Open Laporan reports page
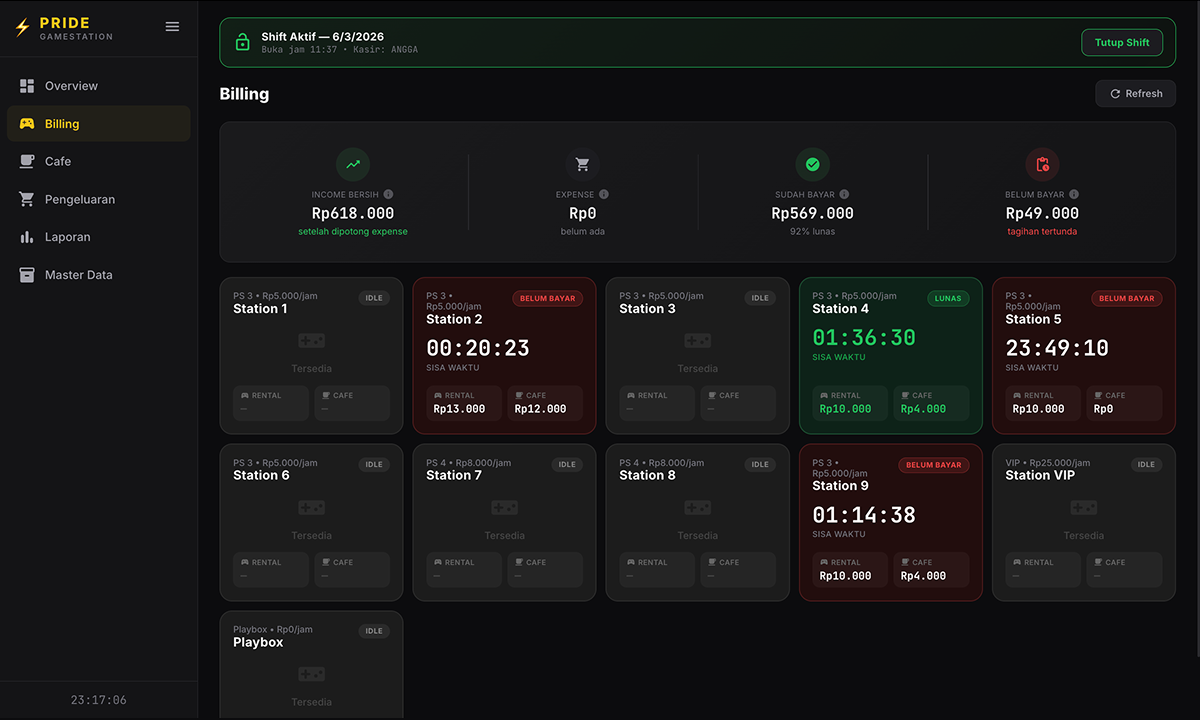The image size is (1200, 720). click(98, 237)
